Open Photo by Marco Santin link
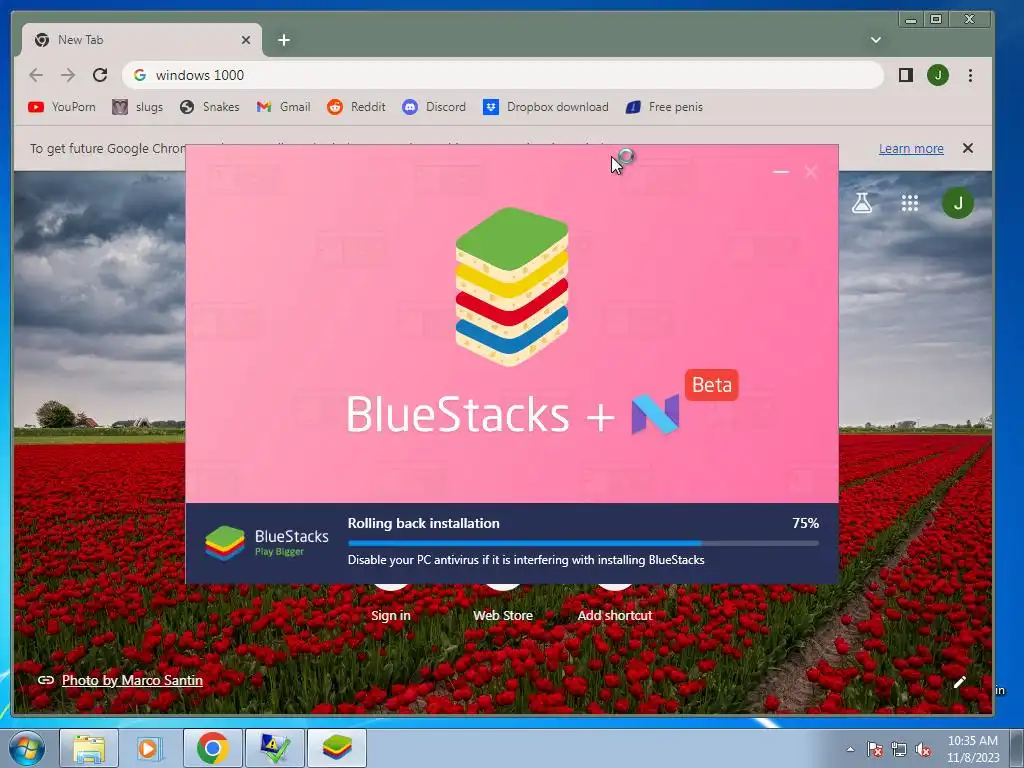The width and height of the screenshot is (1024, 768). click(x=132, y=680)
